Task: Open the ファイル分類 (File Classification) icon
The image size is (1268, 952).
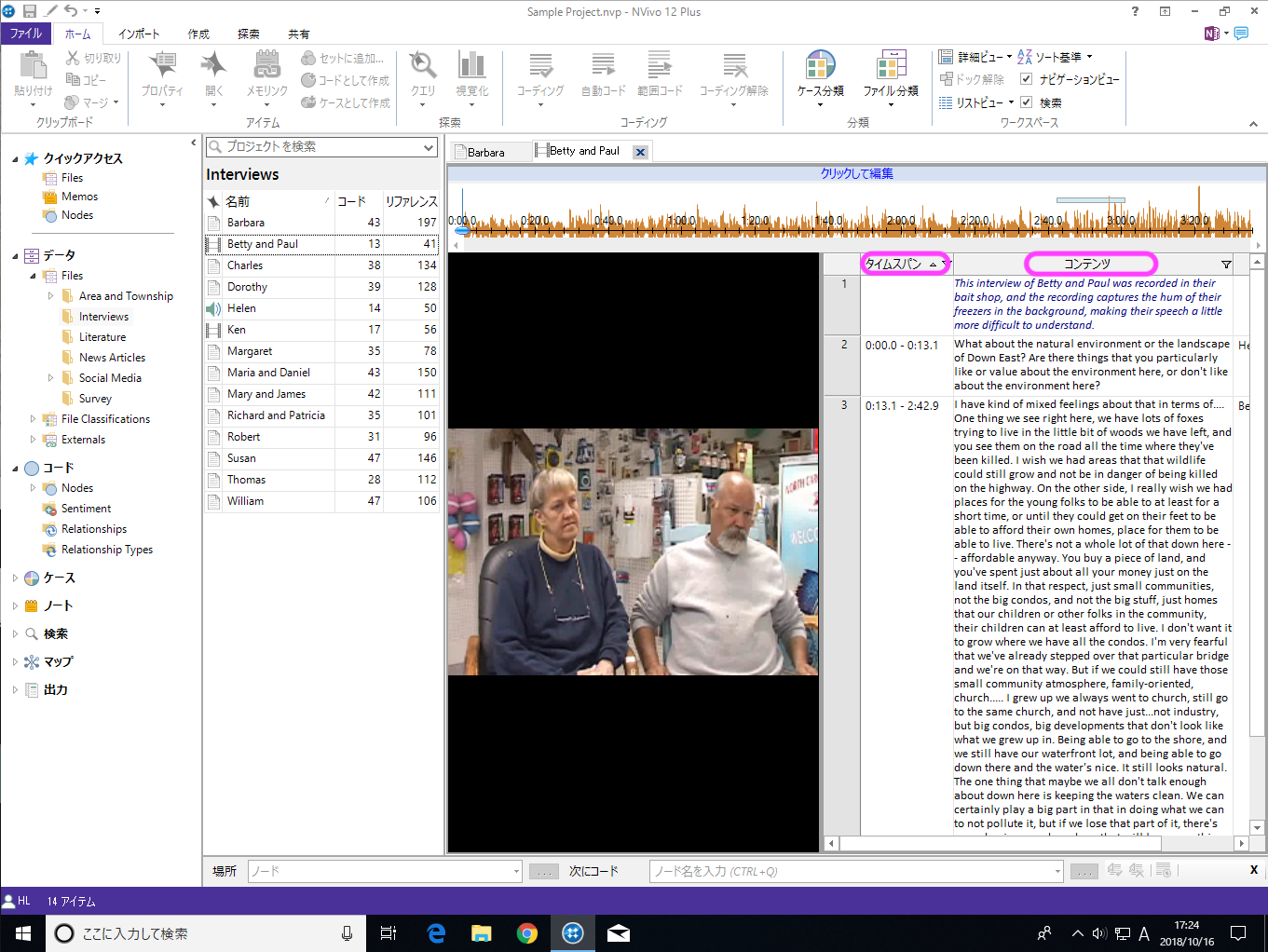Action: click(x=890, y=75)
